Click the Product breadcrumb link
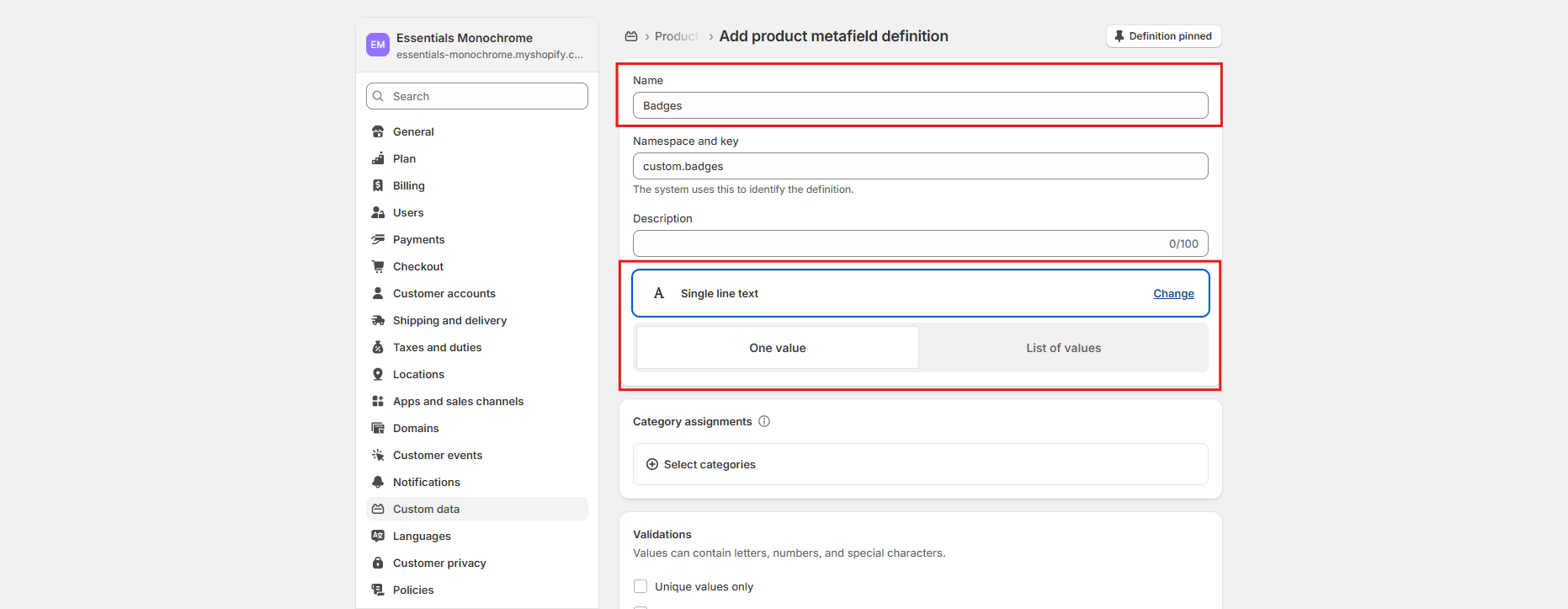The width and height of the screenshot is (1568, 609). coord(676,36)
